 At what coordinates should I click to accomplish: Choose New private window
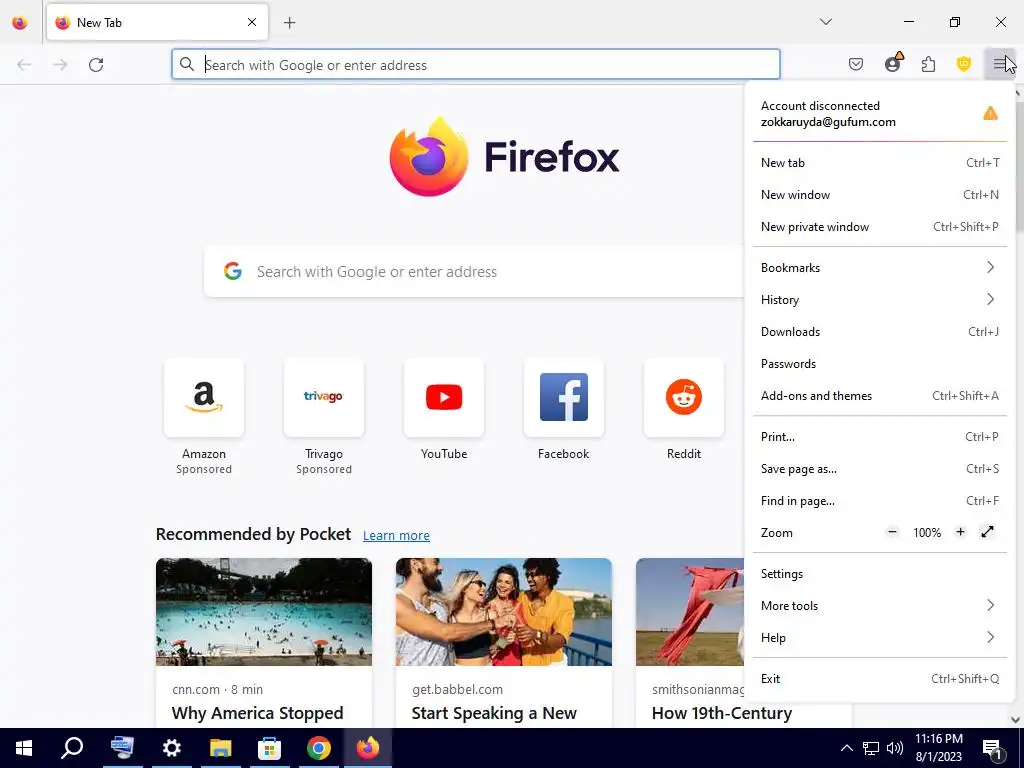click(x=880, y=227)
